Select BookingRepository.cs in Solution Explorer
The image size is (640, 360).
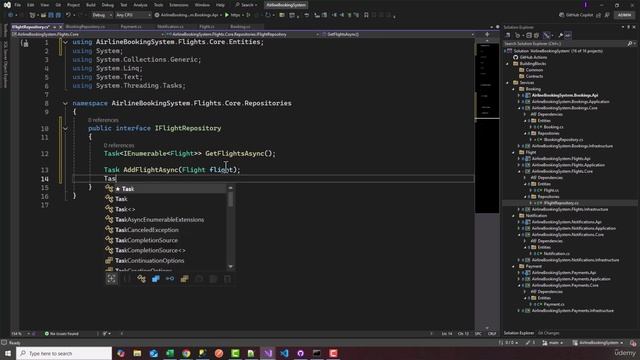pyautogui.click(x=563, y=140)
